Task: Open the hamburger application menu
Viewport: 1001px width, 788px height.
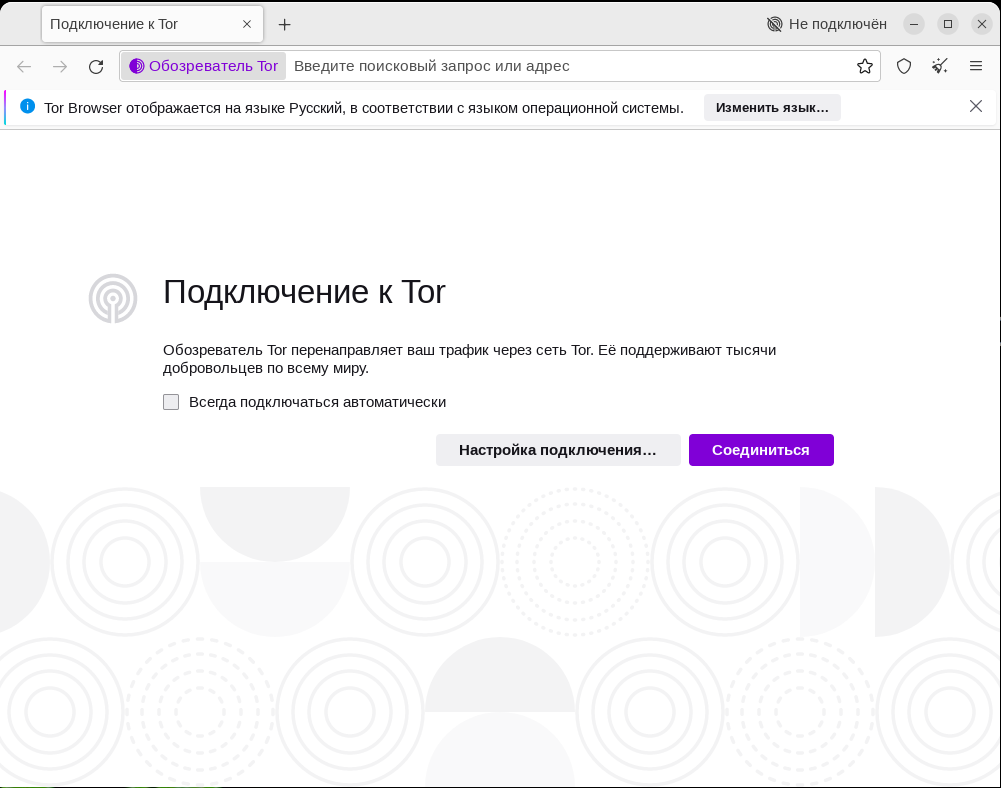Action: pyautogui.click(x=975, y=66)
